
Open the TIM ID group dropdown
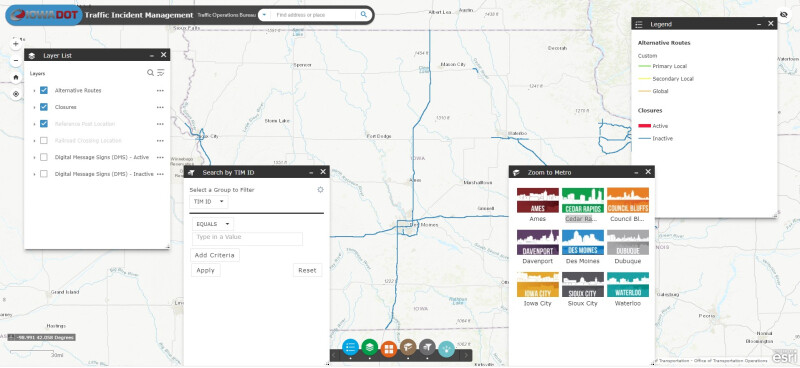click(x=209, y=202)
